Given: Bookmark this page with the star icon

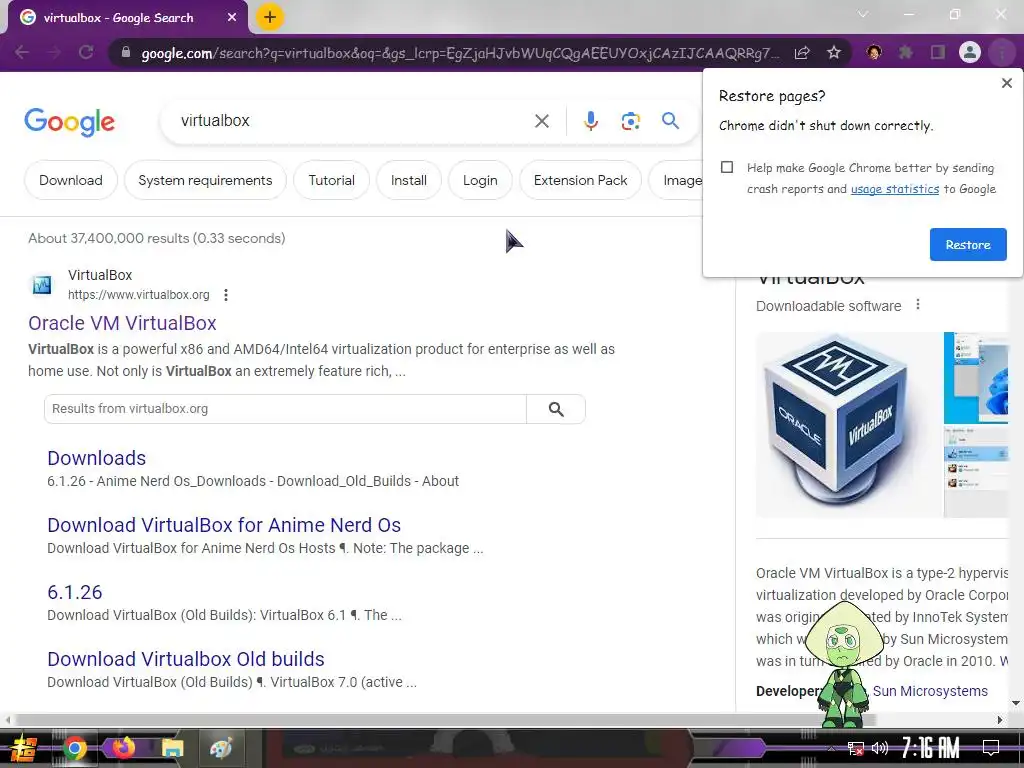Looking at the screenshot, I should coord(834,52).
